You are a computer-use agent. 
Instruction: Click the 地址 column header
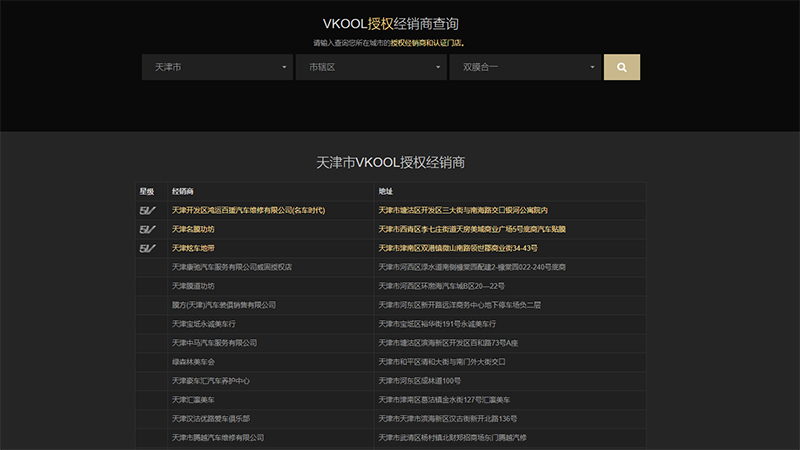(386, 191)
